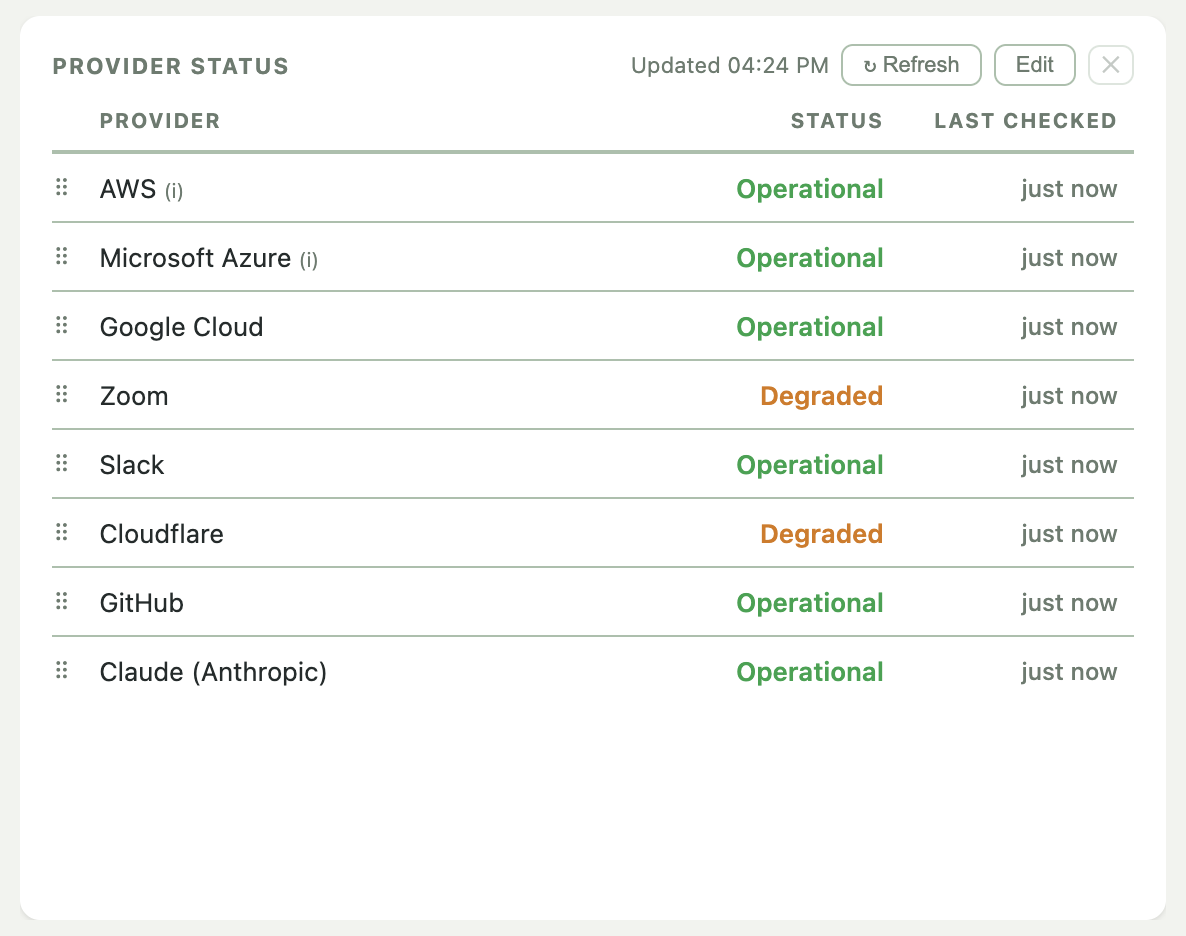Click the STATUS column header
The image size is (1186, 936).
[837, 121]
